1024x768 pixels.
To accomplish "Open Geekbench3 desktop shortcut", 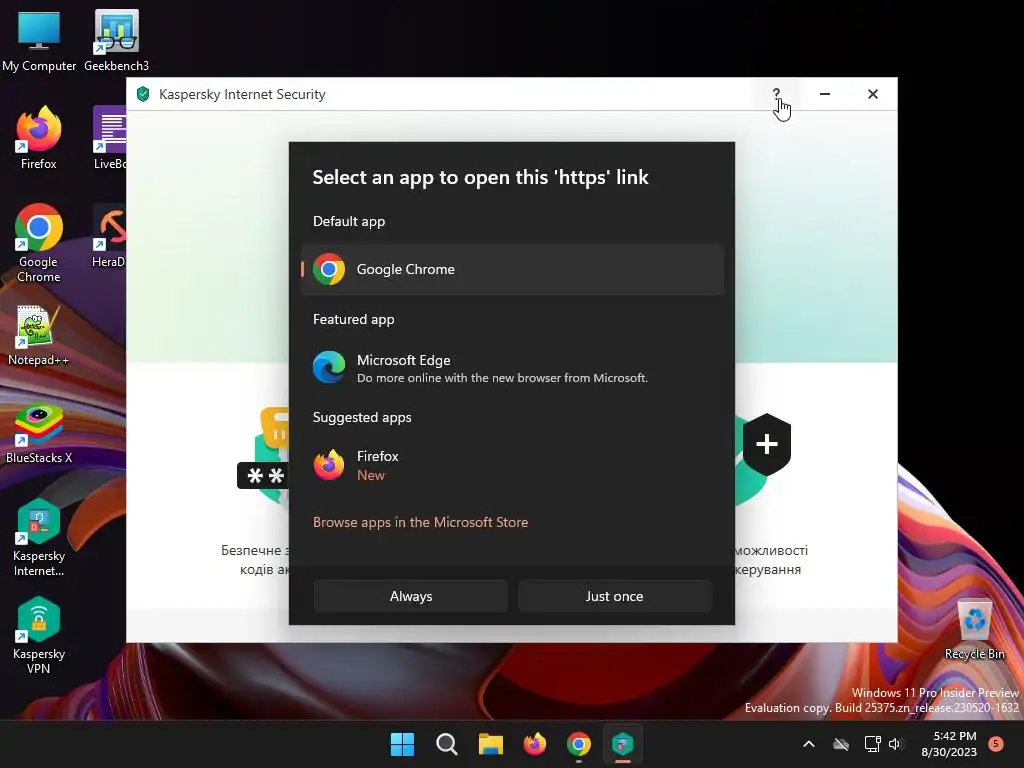I will tap(116, 41).
